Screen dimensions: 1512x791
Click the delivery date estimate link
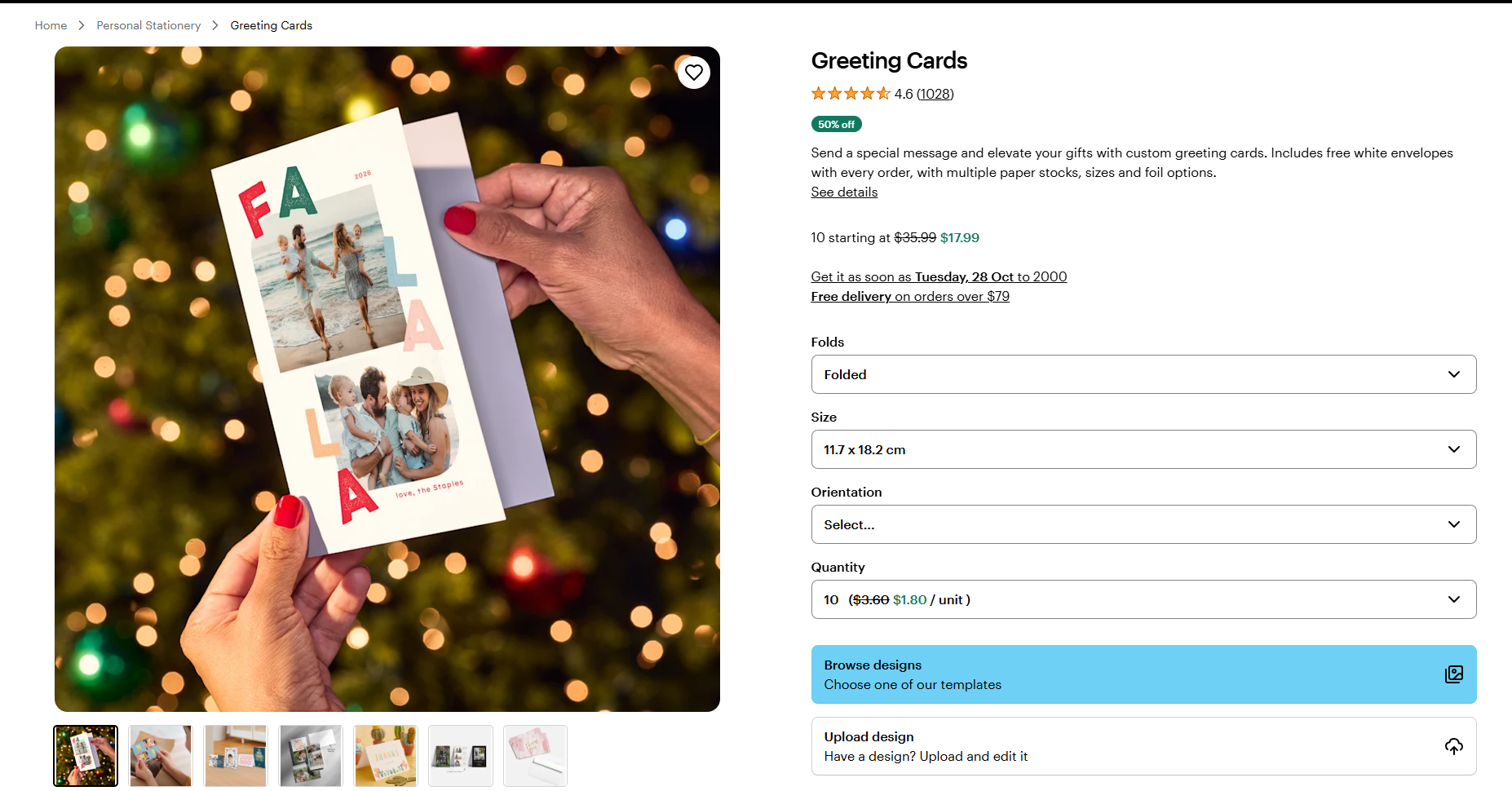(938, 277)
